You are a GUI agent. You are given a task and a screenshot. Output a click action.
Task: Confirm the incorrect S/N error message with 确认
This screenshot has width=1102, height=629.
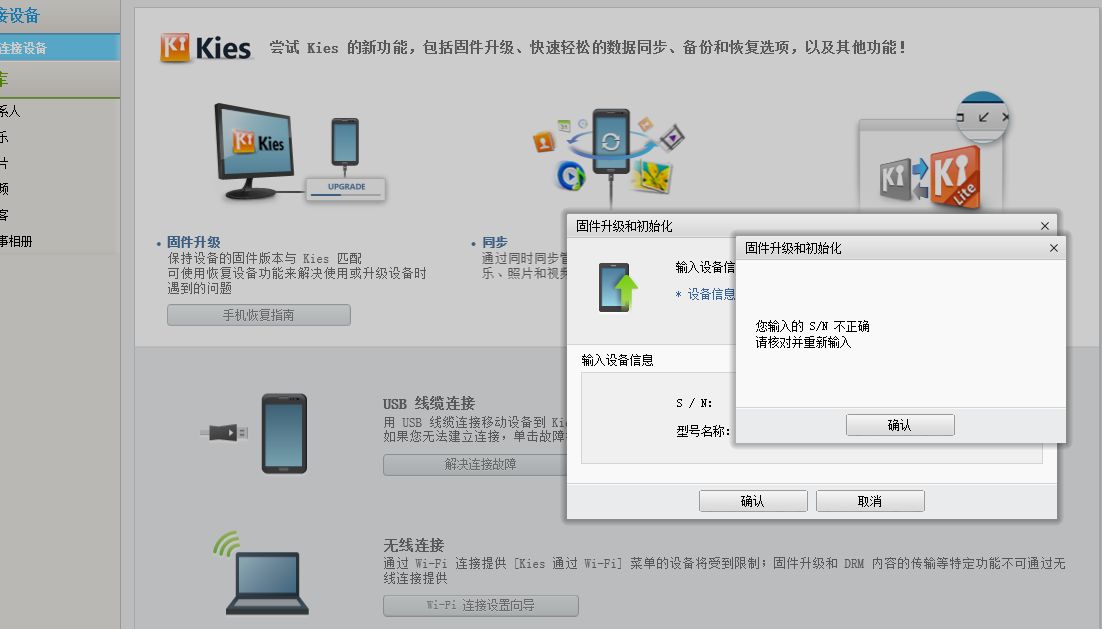[x=900, y=425]
